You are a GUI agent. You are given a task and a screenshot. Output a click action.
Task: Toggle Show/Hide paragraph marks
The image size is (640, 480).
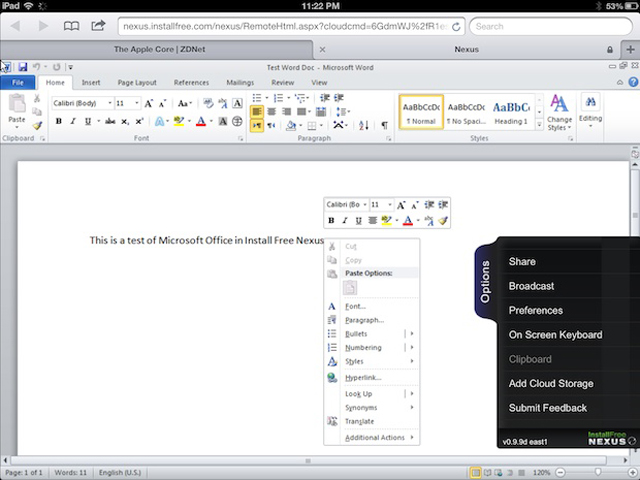pyautogui.click(x=384, y=125)
